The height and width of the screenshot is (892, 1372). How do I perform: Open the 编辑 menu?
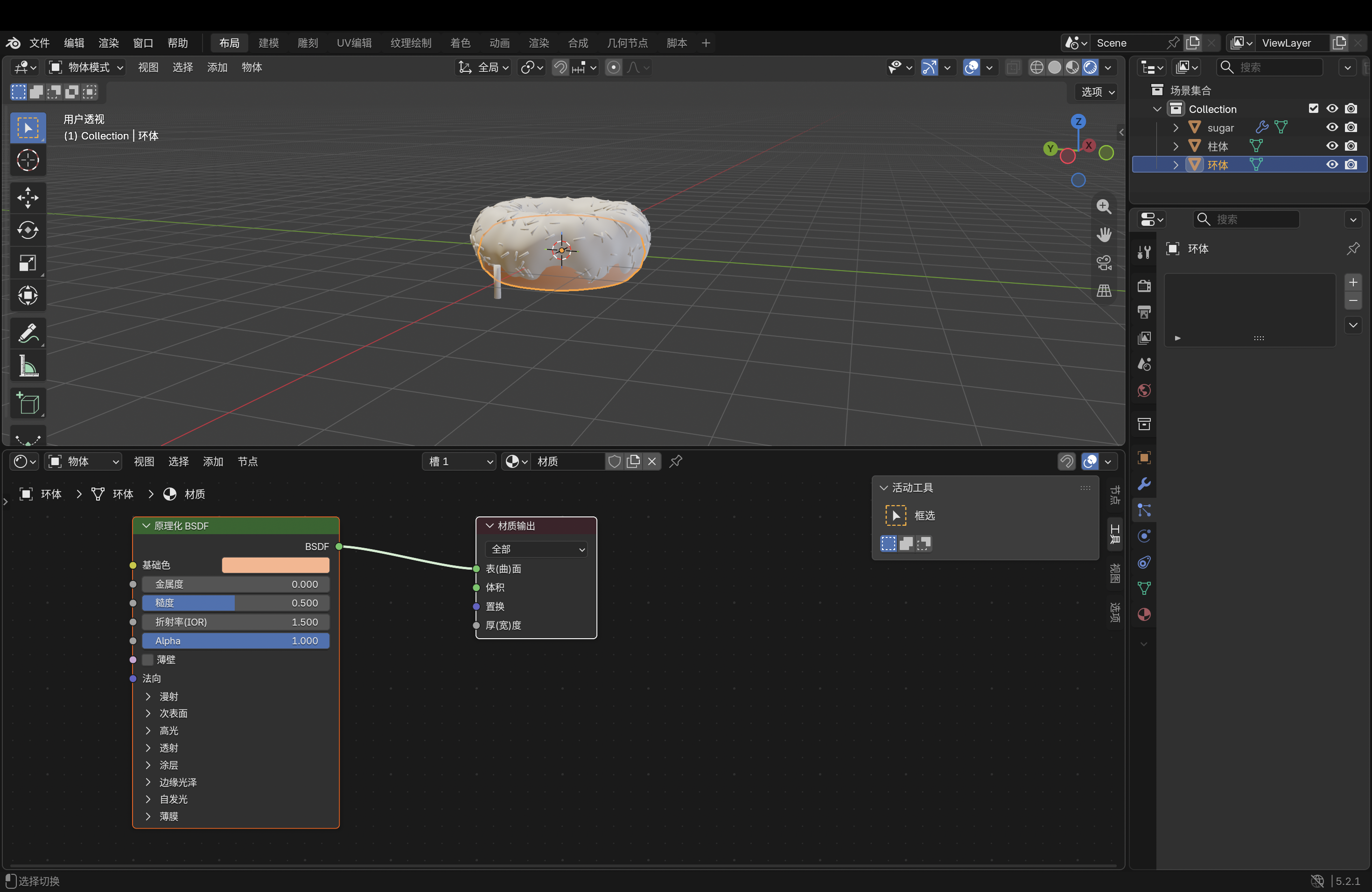pos(74,42)
